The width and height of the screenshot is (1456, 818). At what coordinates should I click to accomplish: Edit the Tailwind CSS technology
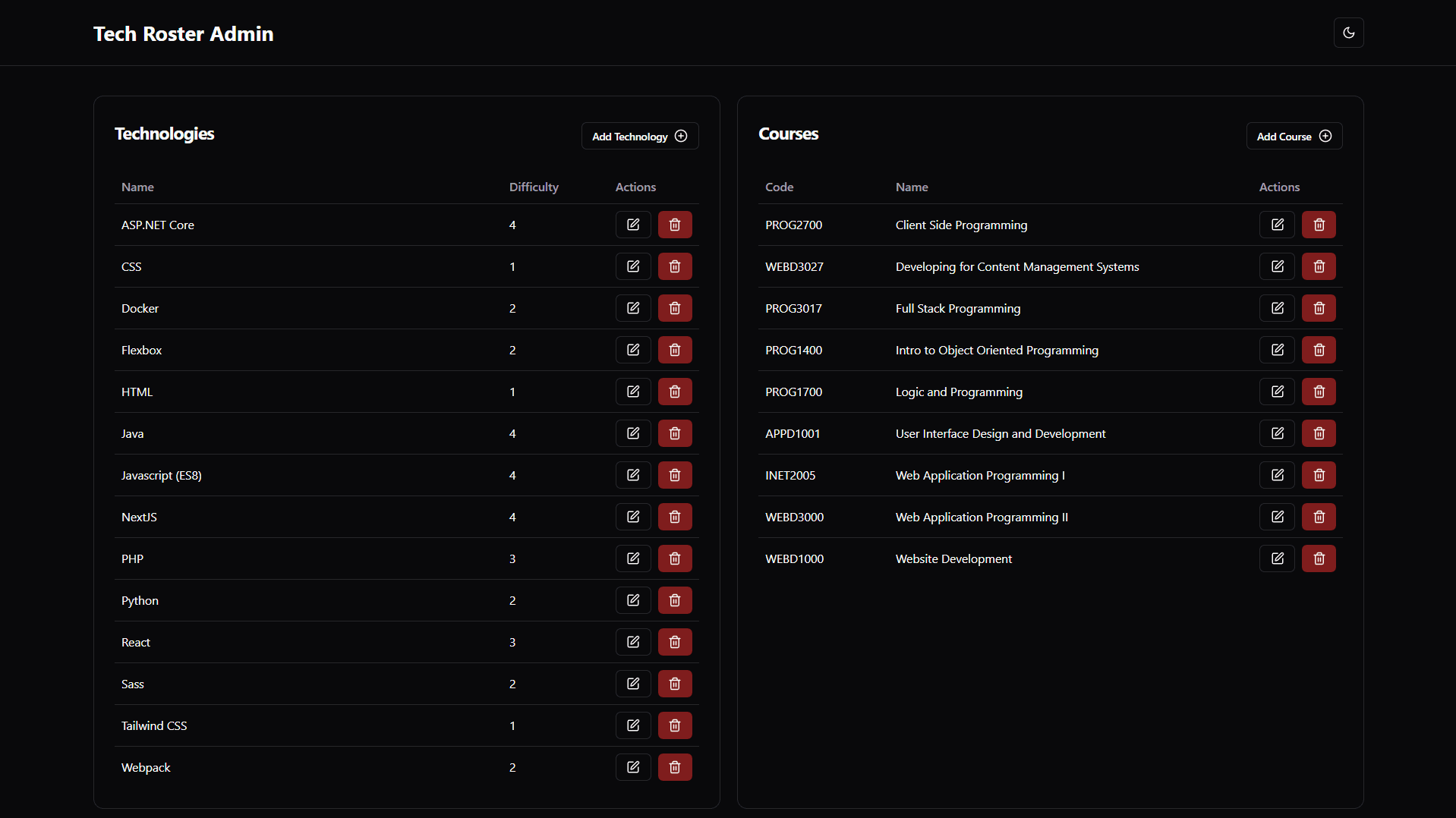click(x=633, y=725)
